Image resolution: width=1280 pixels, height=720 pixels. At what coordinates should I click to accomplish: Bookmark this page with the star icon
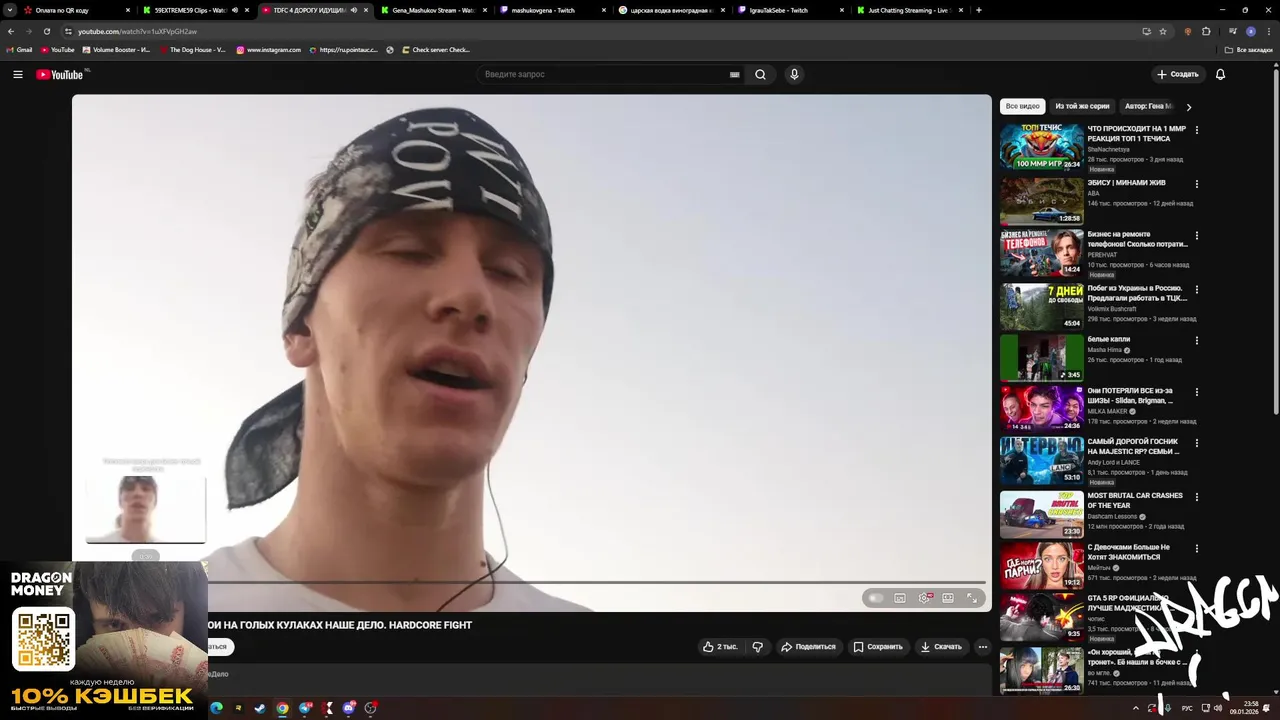(1163, 31)
